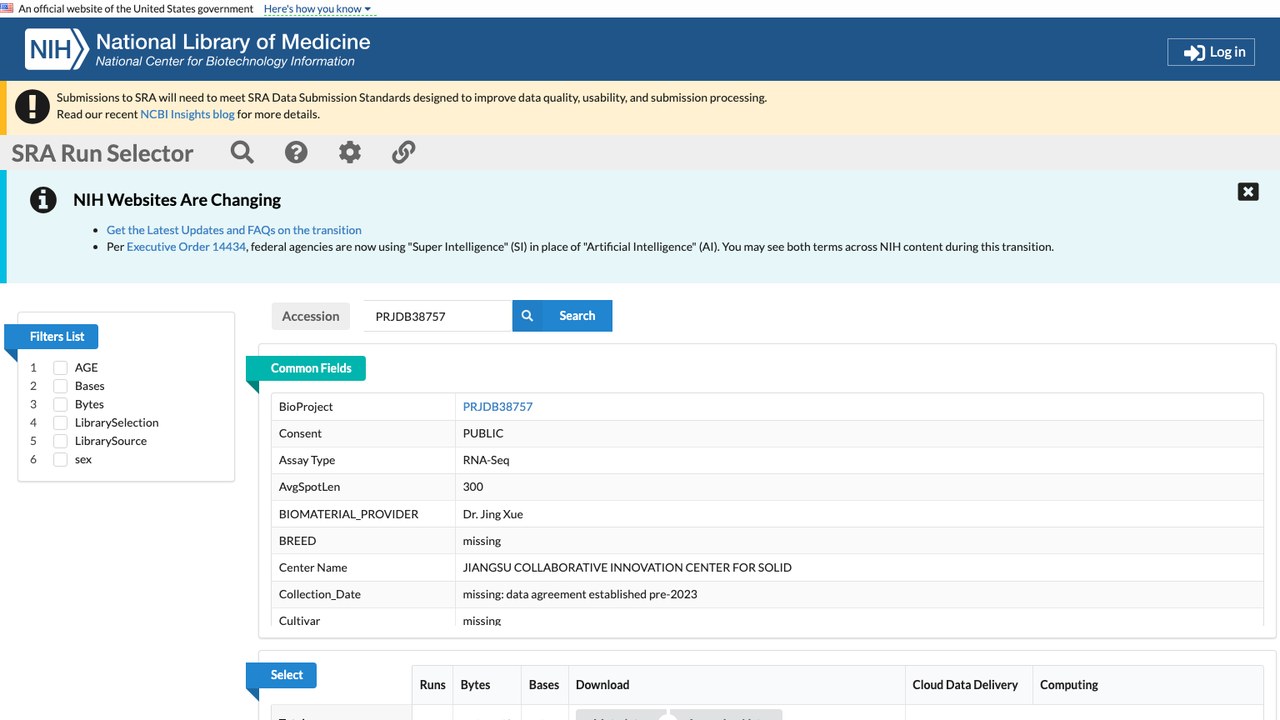This screenshot has width=1280, height=720.
Task: Click the National Library of Medicine title
Action: coord(233,42)
